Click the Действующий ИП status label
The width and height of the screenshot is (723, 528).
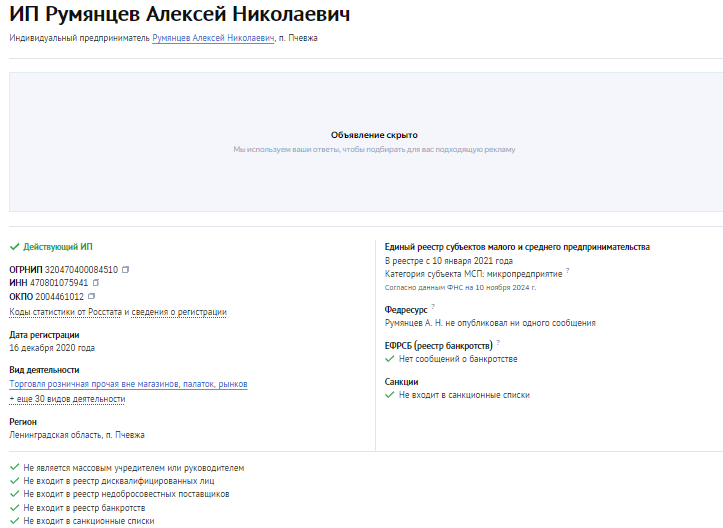point(58,247)
